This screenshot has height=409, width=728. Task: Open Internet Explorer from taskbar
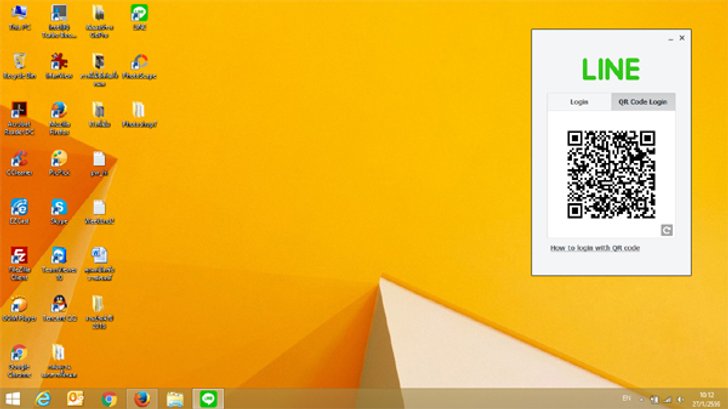click(x=43, y=399)
